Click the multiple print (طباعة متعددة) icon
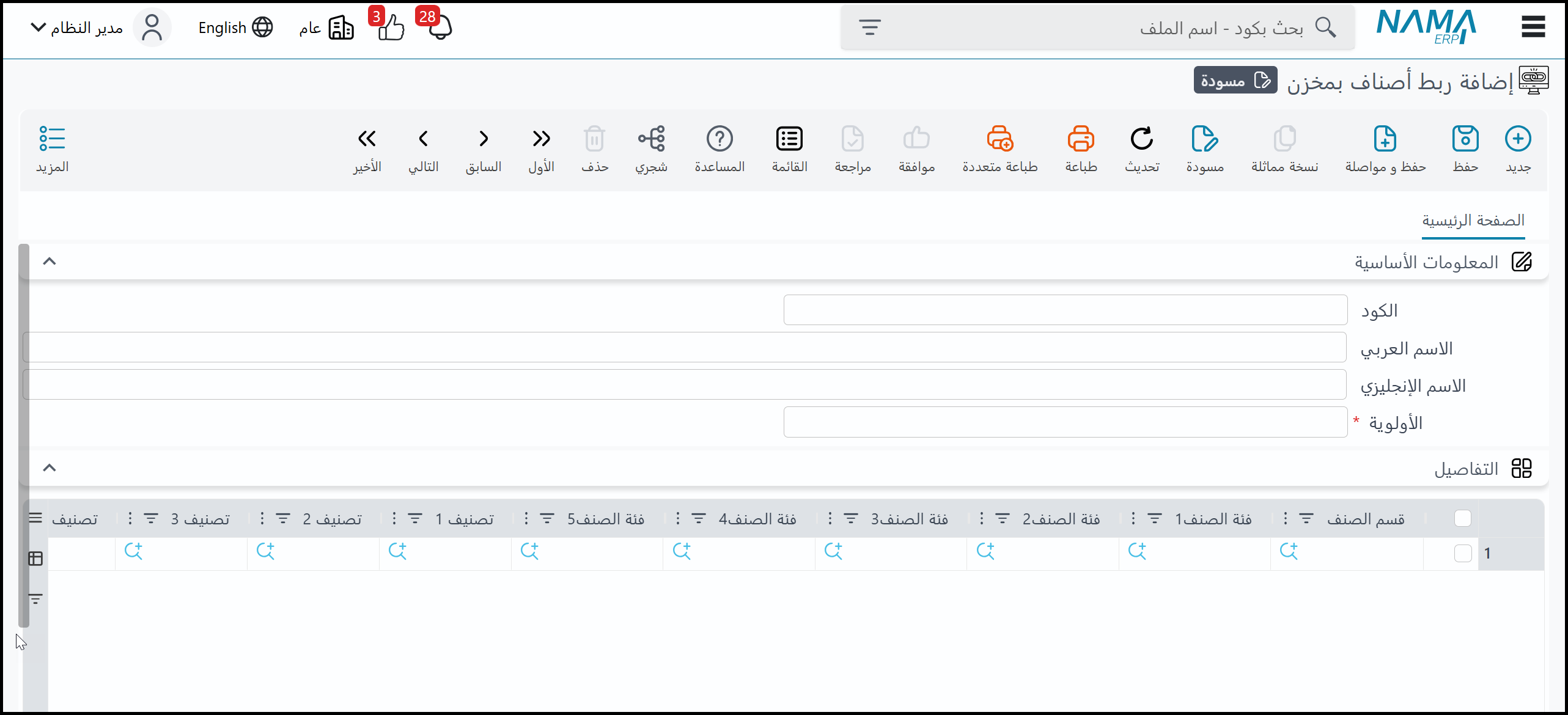This screenshot has height=715, width=1568. (x=999, y=139)
